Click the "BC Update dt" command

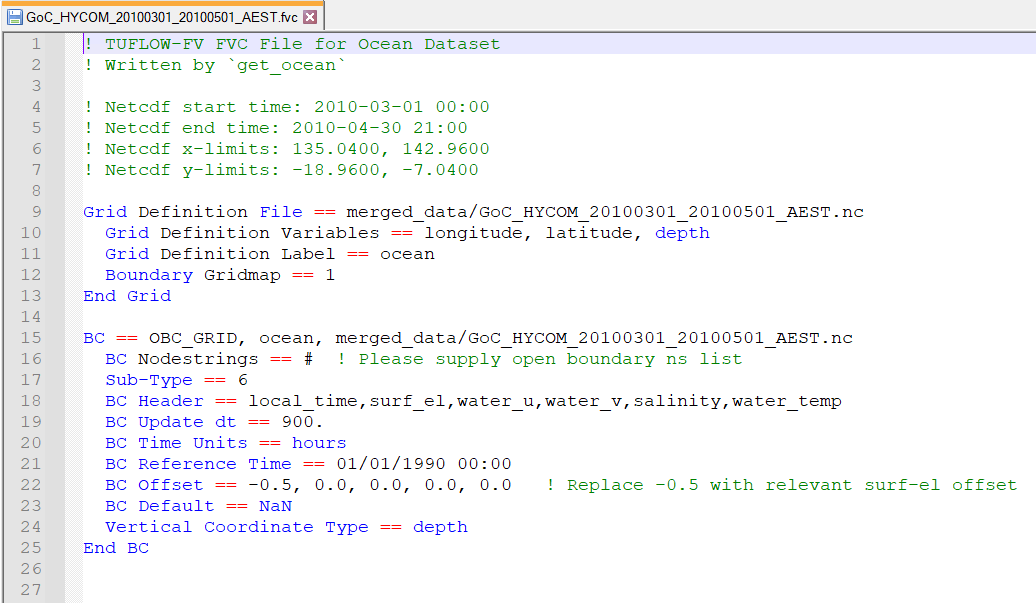click(x=170, y=422)
